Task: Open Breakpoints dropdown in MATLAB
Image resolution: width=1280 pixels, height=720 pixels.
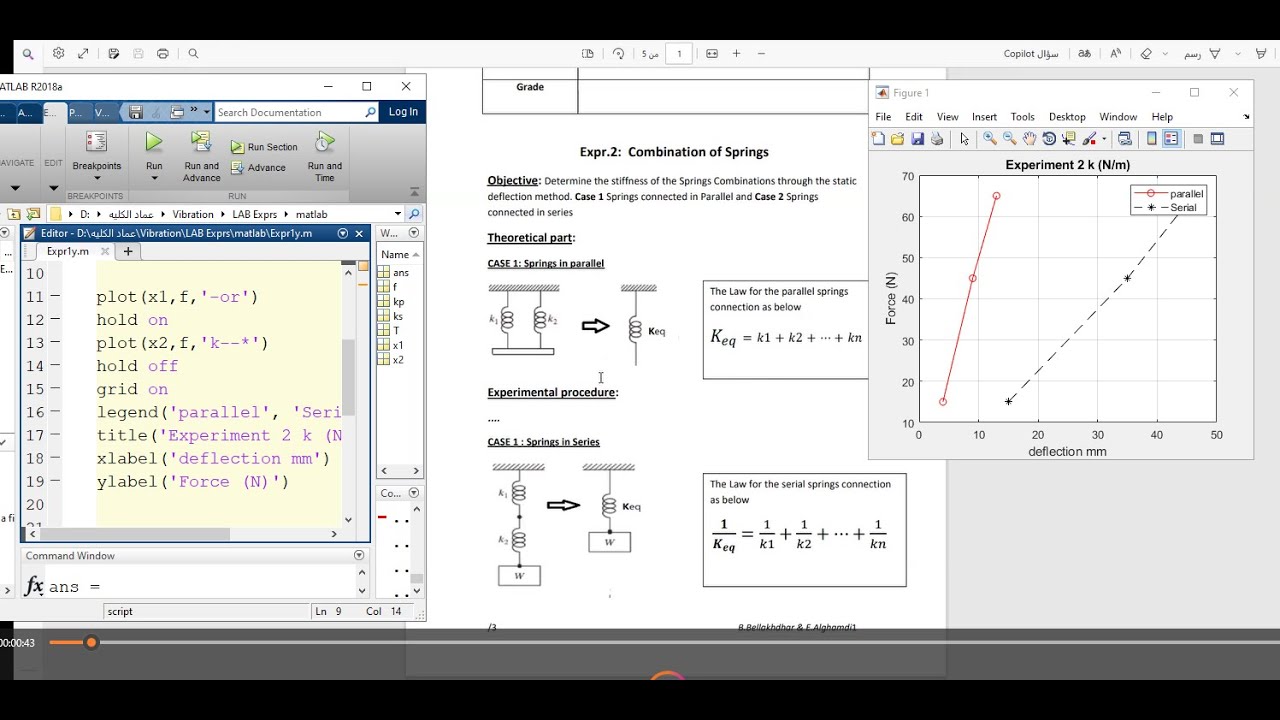Action: tap(97, 178)
